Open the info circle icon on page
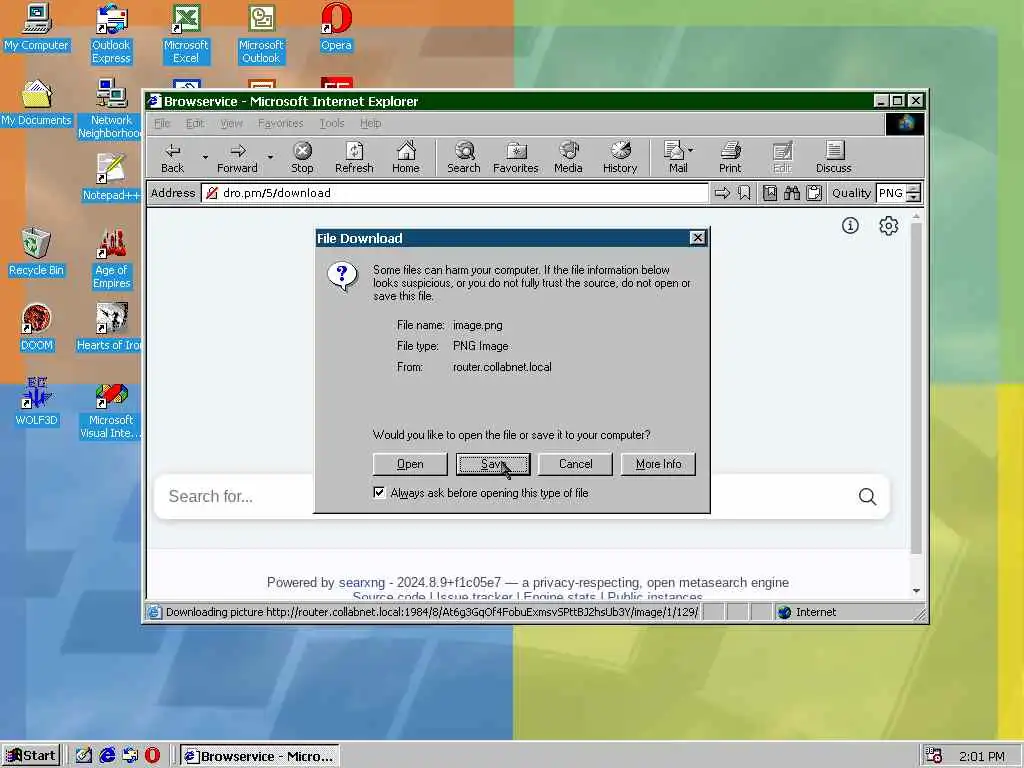Viewport: 1024px width, 768px height. click(x=850, y=226)
